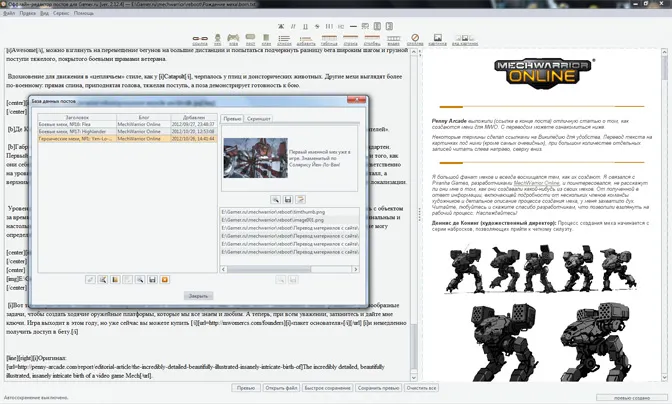Click the orange icon below the posts list

[164, 280]
